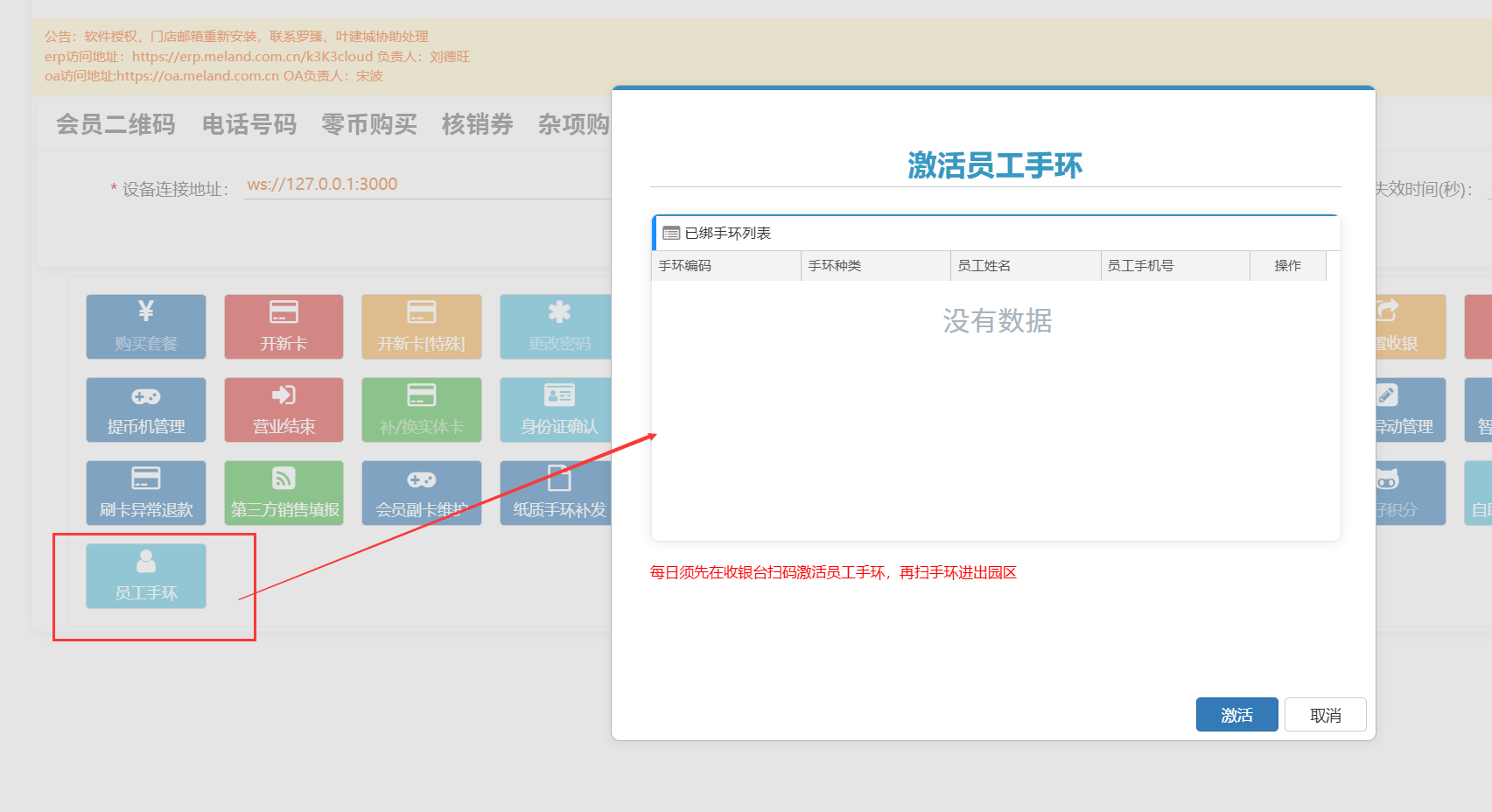
Task: Click the 员工手环 user tile
Action: point(145,576)
